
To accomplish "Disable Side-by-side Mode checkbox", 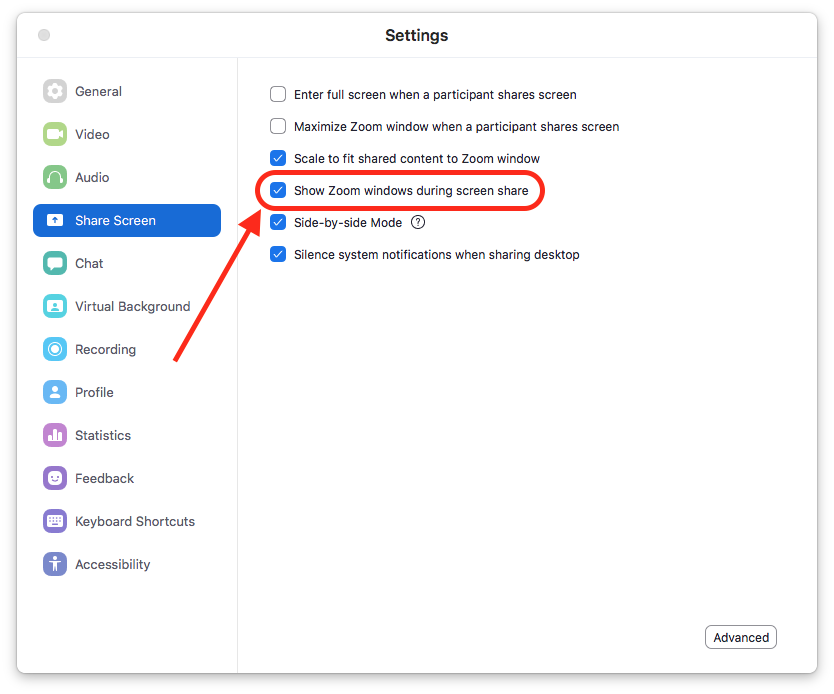I will click(278, 222).
